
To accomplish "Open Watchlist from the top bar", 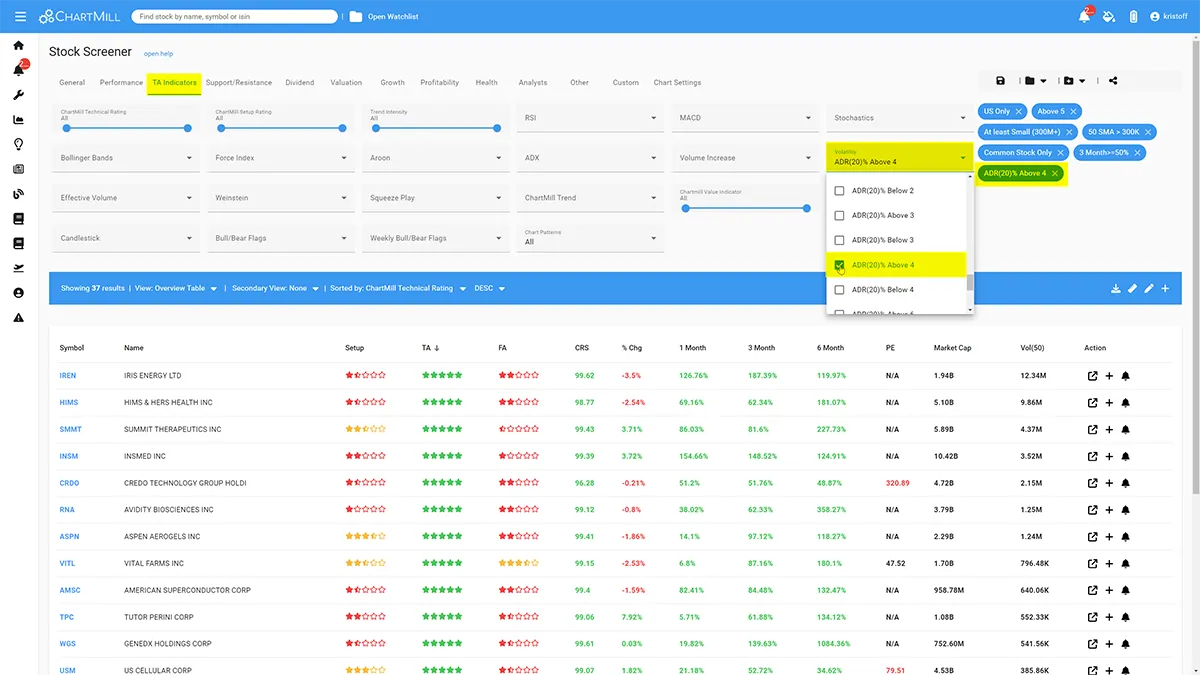I will (x=384, y=17).
